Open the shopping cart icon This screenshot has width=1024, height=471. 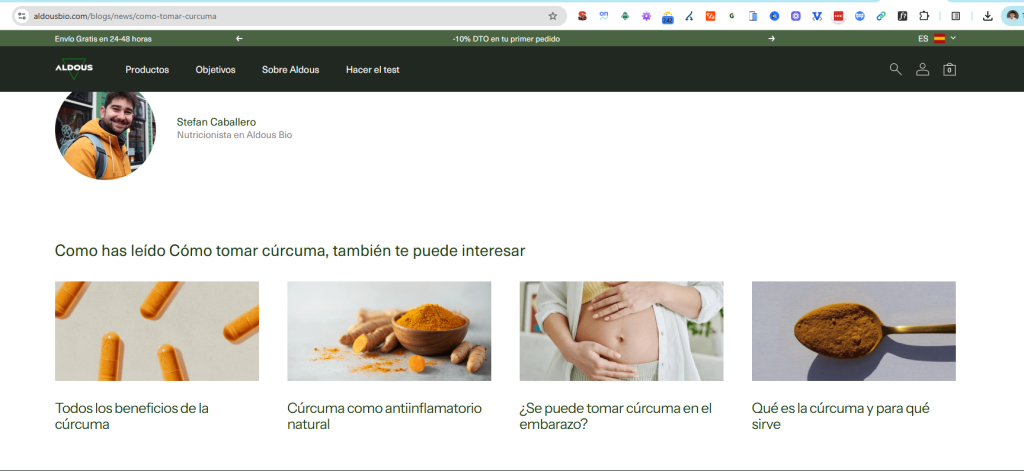949,69
